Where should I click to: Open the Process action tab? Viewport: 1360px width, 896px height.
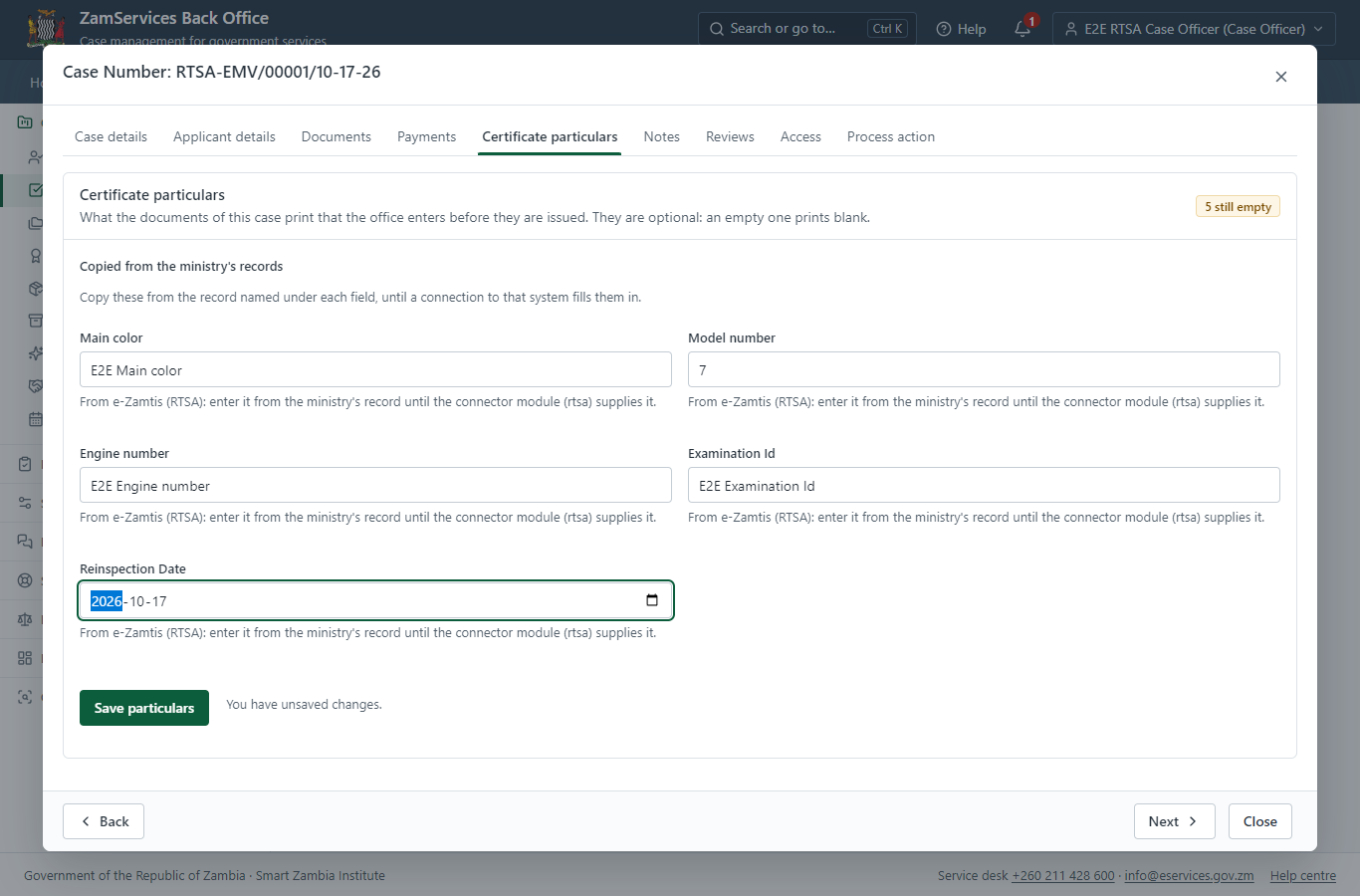pos(891,136)
